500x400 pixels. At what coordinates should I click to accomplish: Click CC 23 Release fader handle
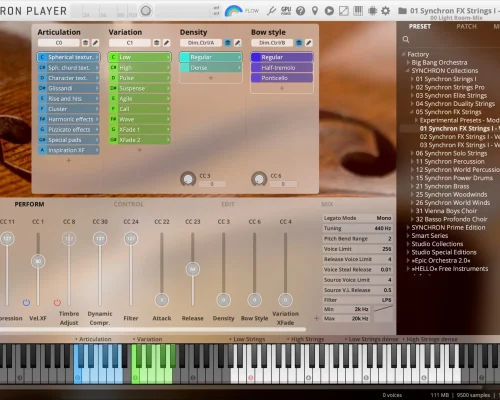pos(193,269)
